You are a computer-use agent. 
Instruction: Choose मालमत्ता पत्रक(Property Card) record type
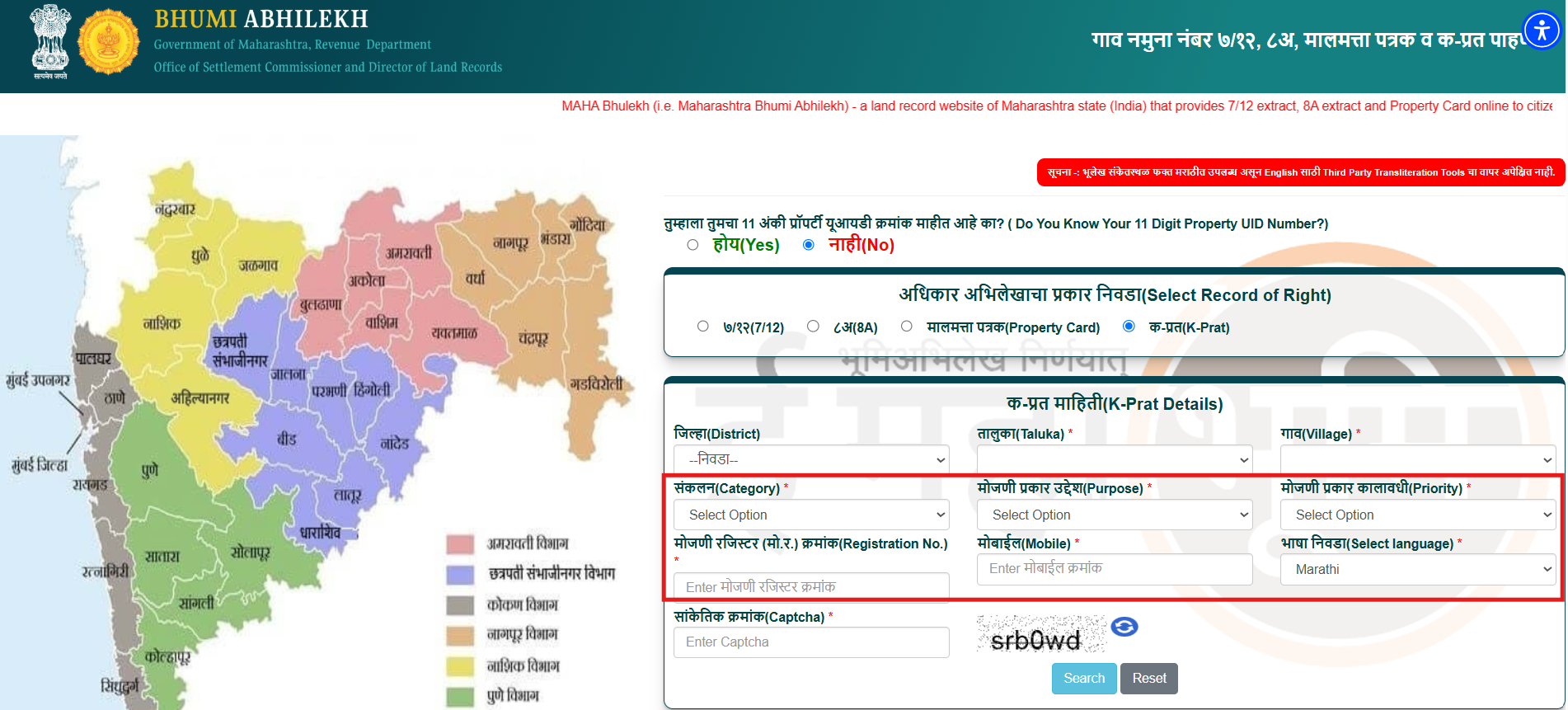click(907, 327)
